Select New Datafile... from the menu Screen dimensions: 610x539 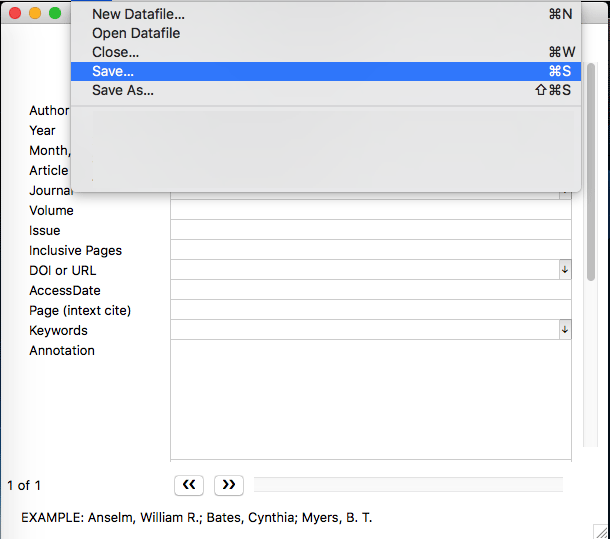[x=138, y=14]
